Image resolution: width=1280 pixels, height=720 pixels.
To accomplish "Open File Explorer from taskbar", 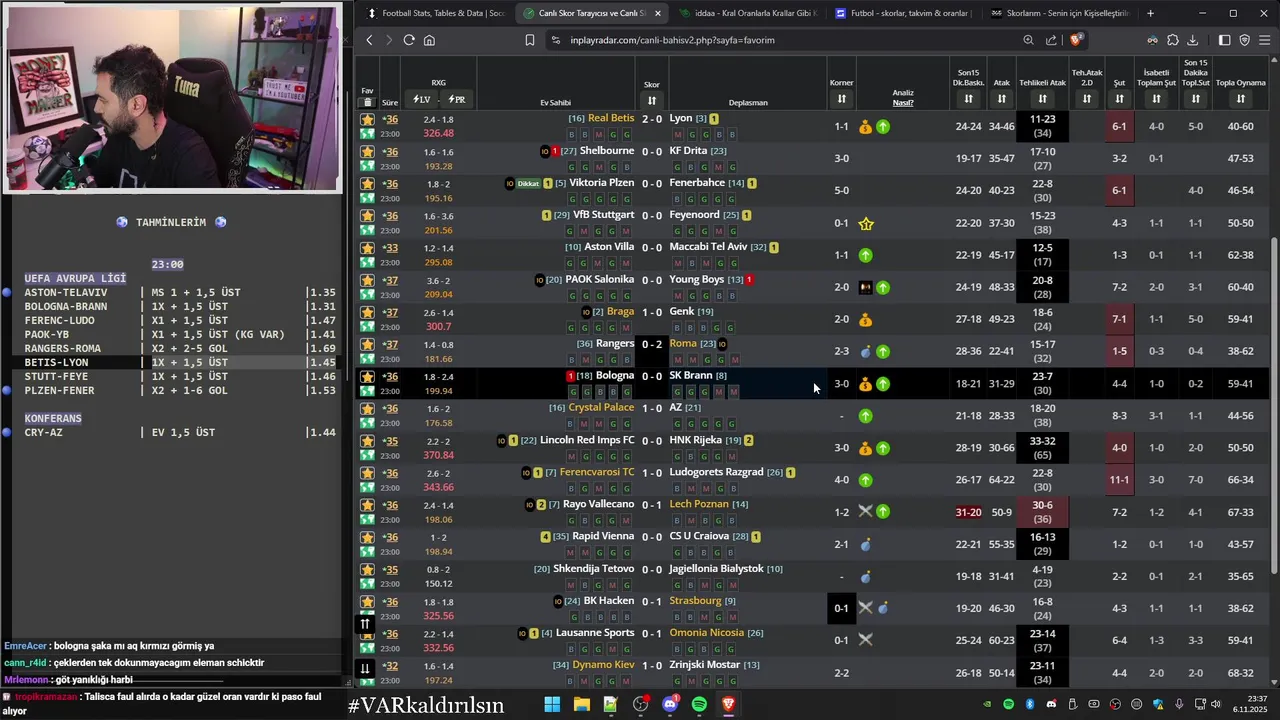I will [581, 704].
